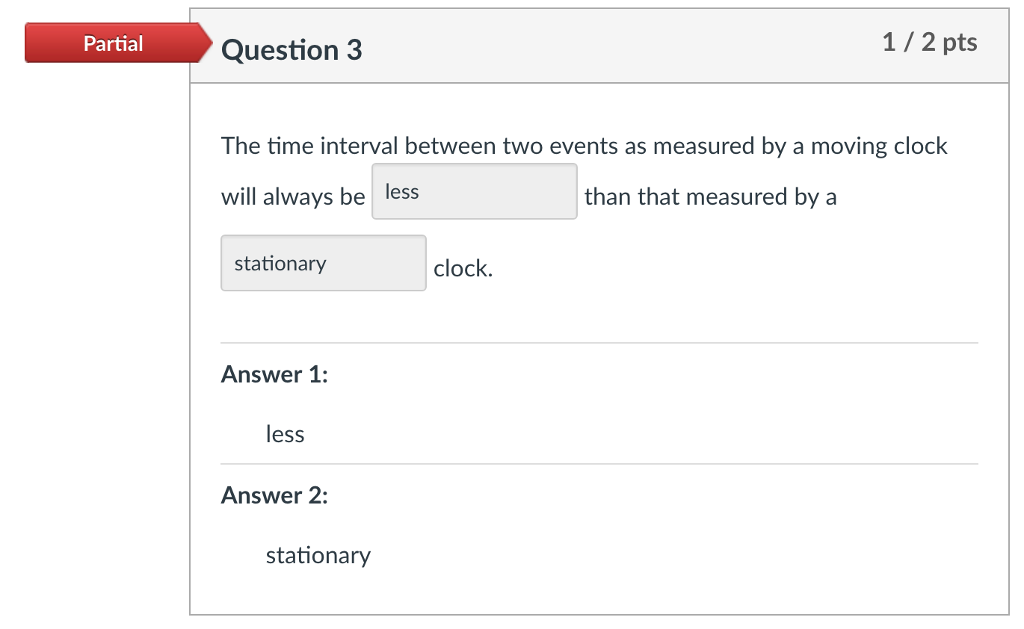1024x629 pixels.
Task: Click the divider line above Answer 1
Action: (x=598, y=341)
